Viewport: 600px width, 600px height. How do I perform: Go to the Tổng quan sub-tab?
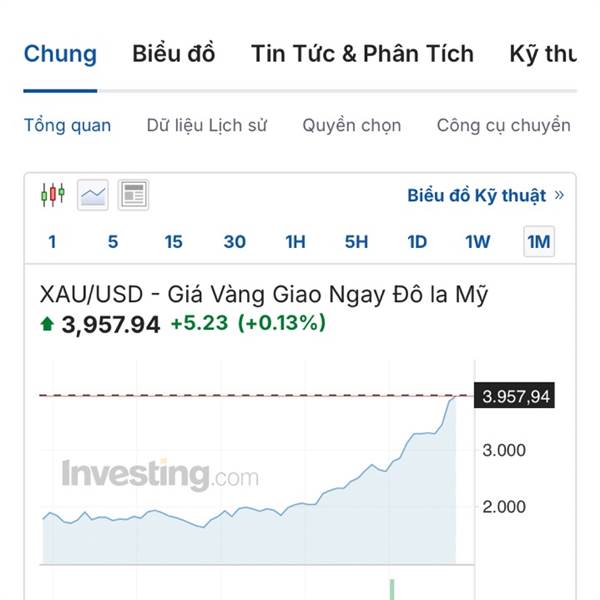coord(67,126)
